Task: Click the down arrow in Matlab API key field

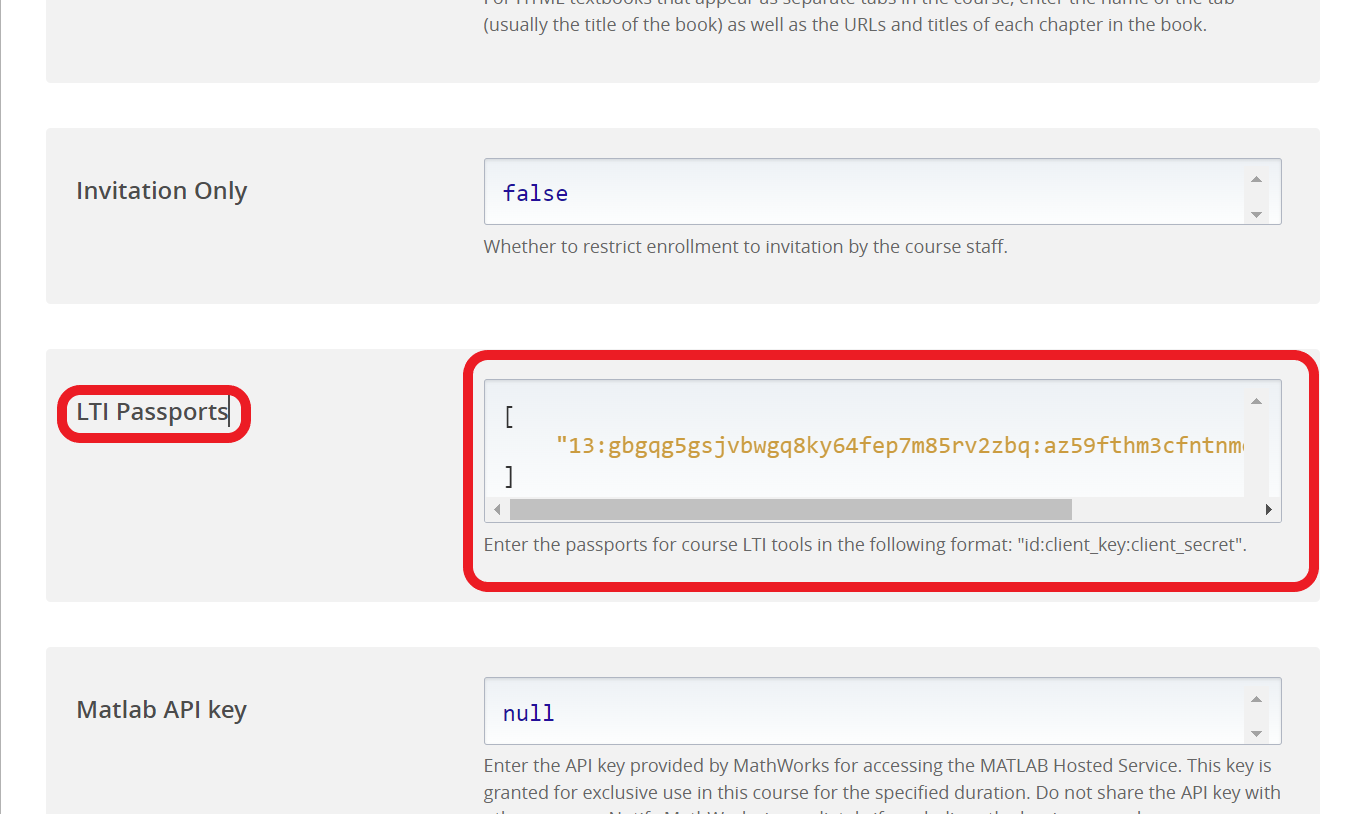Action: coord(1256,734)
